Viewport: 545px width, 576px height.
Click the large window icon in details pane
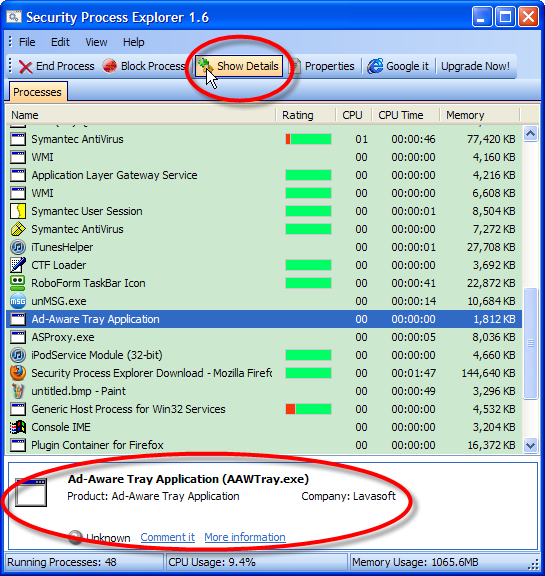point(31,493)
